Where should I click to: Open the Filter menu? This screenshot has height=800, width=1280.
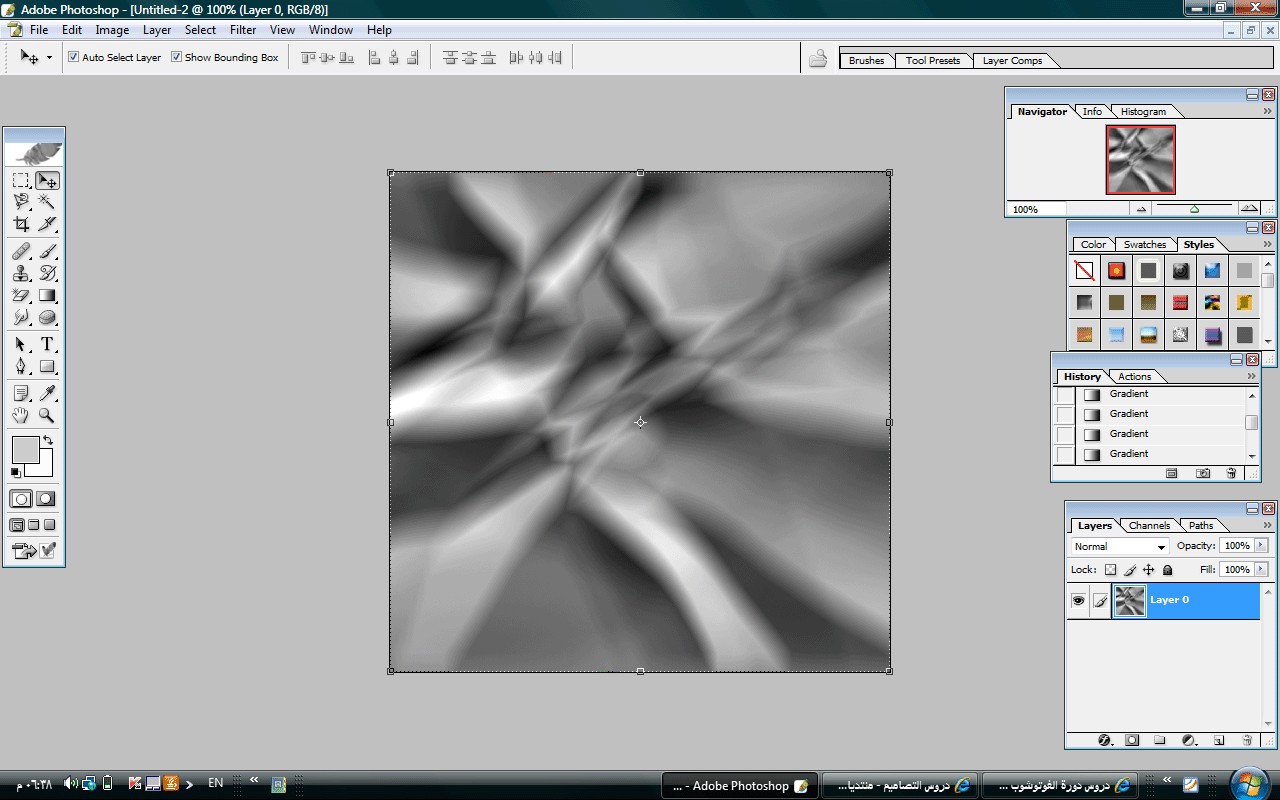(243, 30)
